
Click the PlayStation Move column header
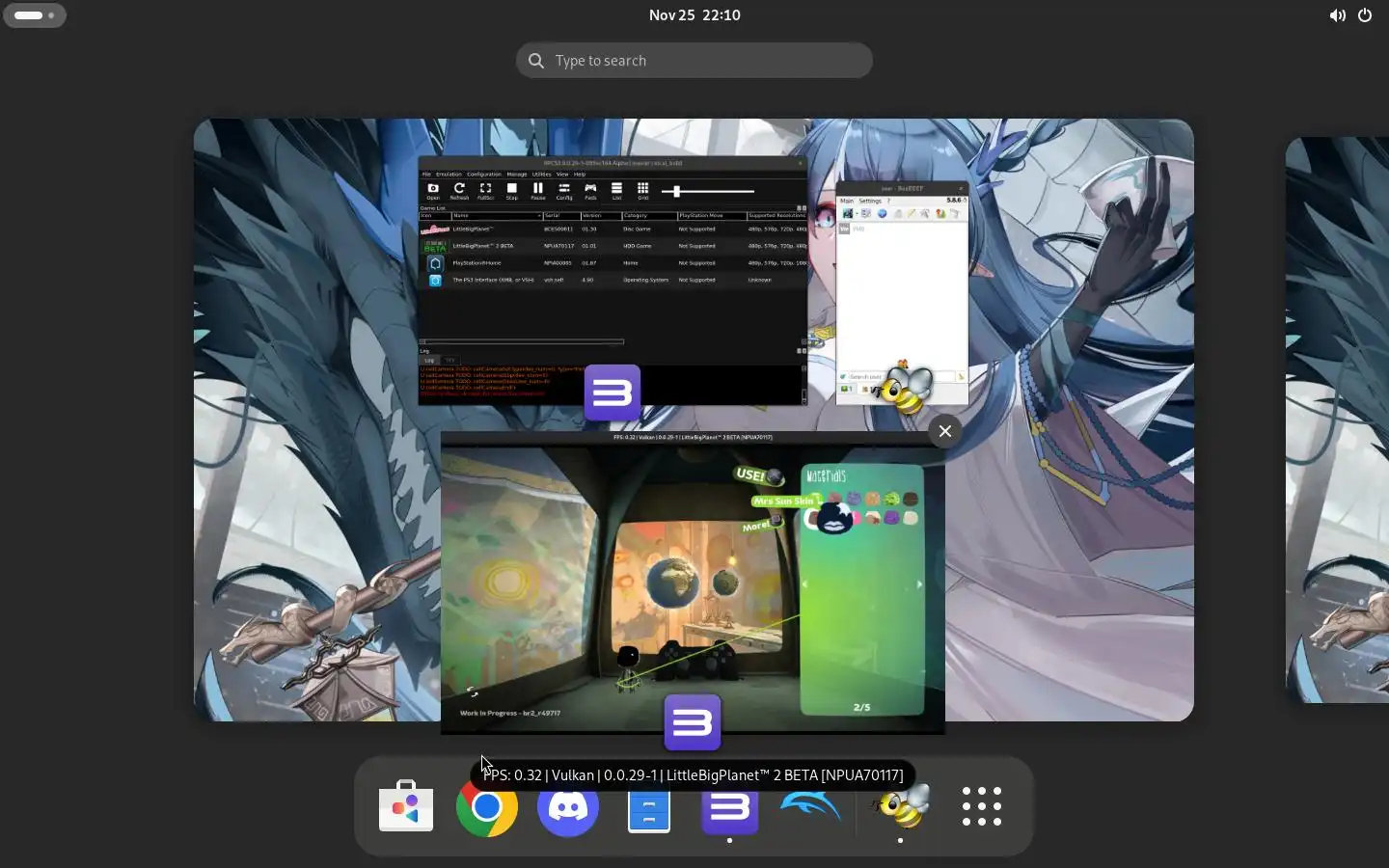click(x=712, y=216)
